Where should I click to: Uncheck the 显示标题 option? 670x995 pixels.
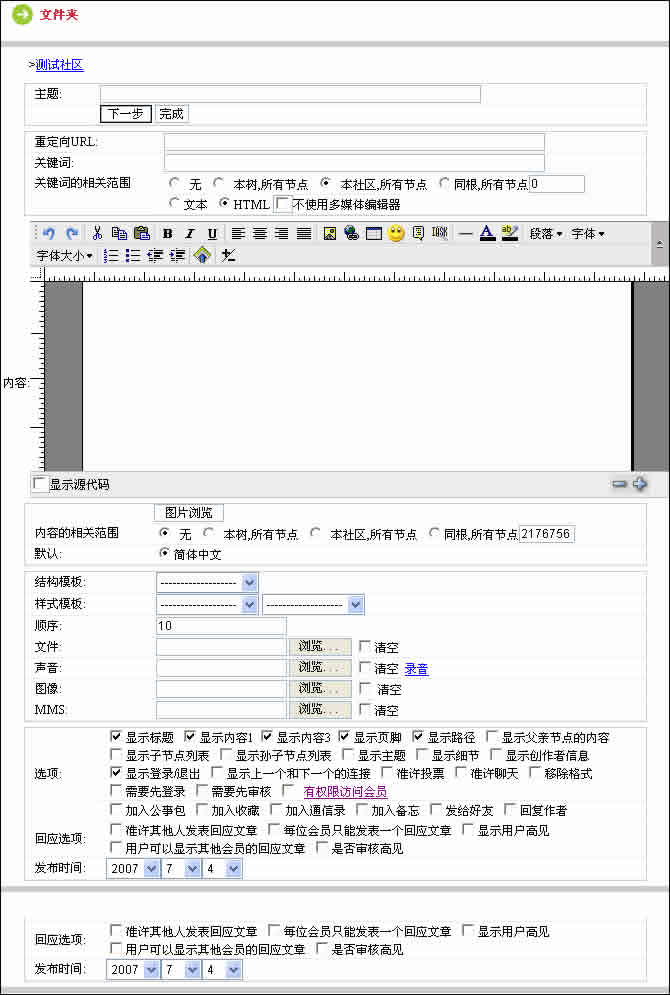tap(116, 737)
